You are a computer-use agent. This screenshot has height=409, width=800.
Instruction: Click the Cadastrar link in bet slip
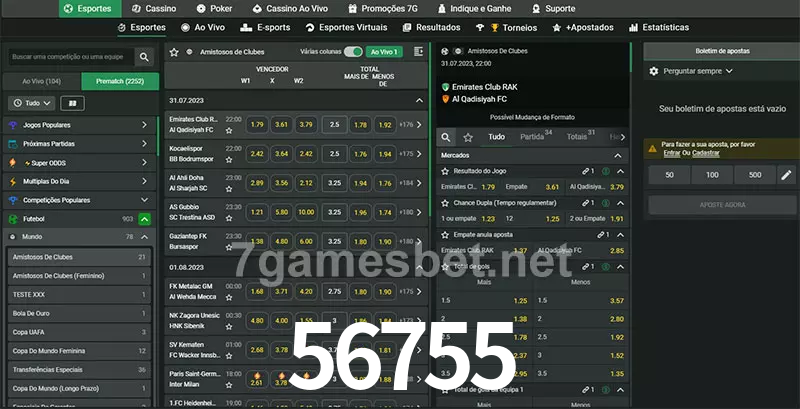click(706, 153)
